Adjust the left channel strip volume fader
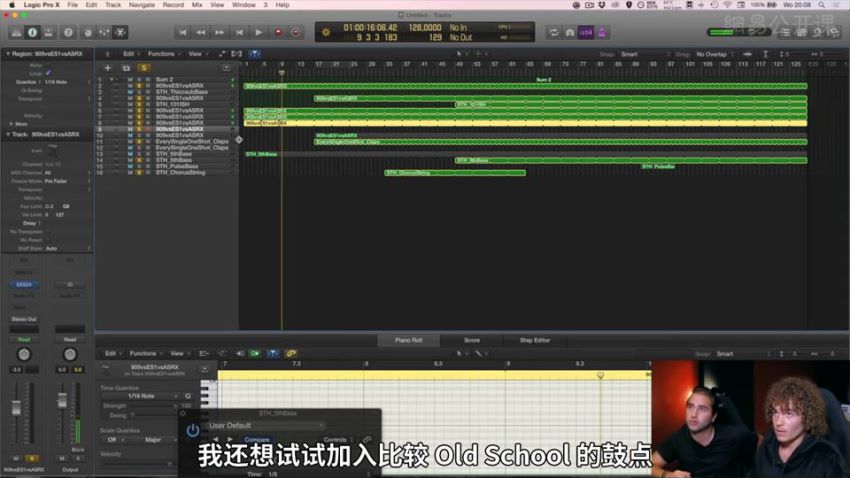Viewport: 850px width, 478px height. tap(16, 408)
